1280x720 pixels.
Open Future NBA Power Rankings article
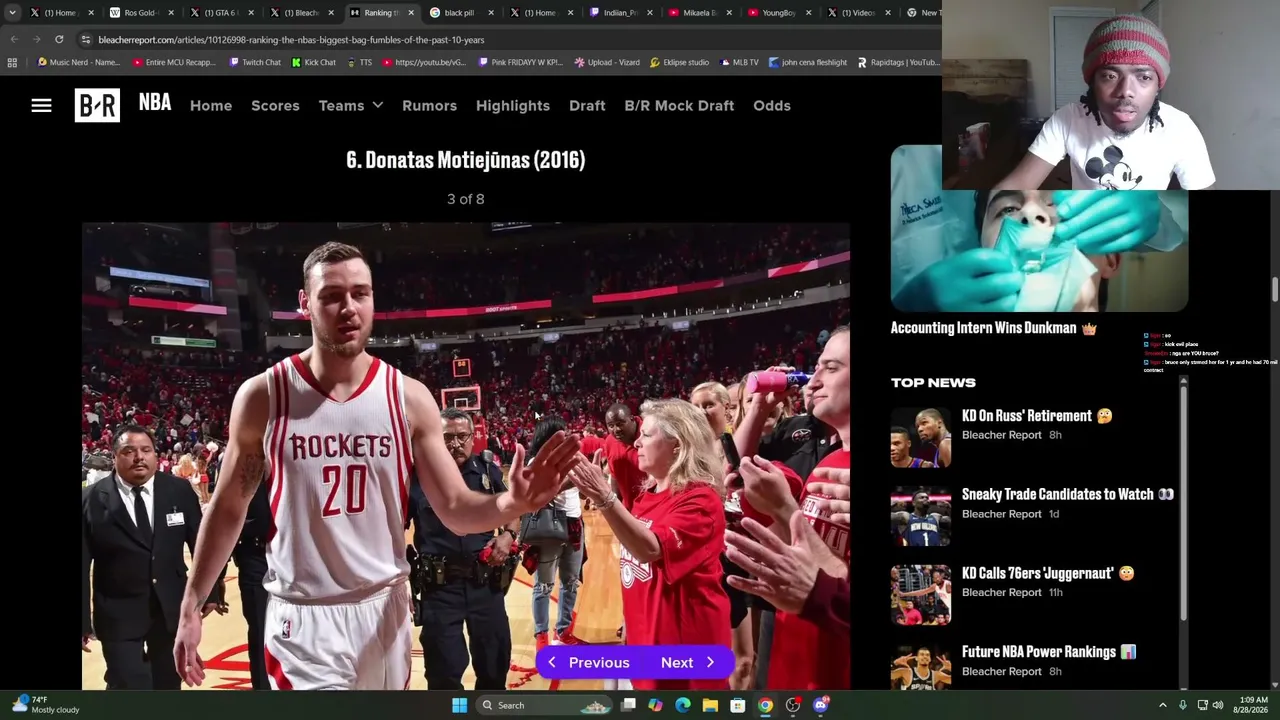(x=1049, y=652)
